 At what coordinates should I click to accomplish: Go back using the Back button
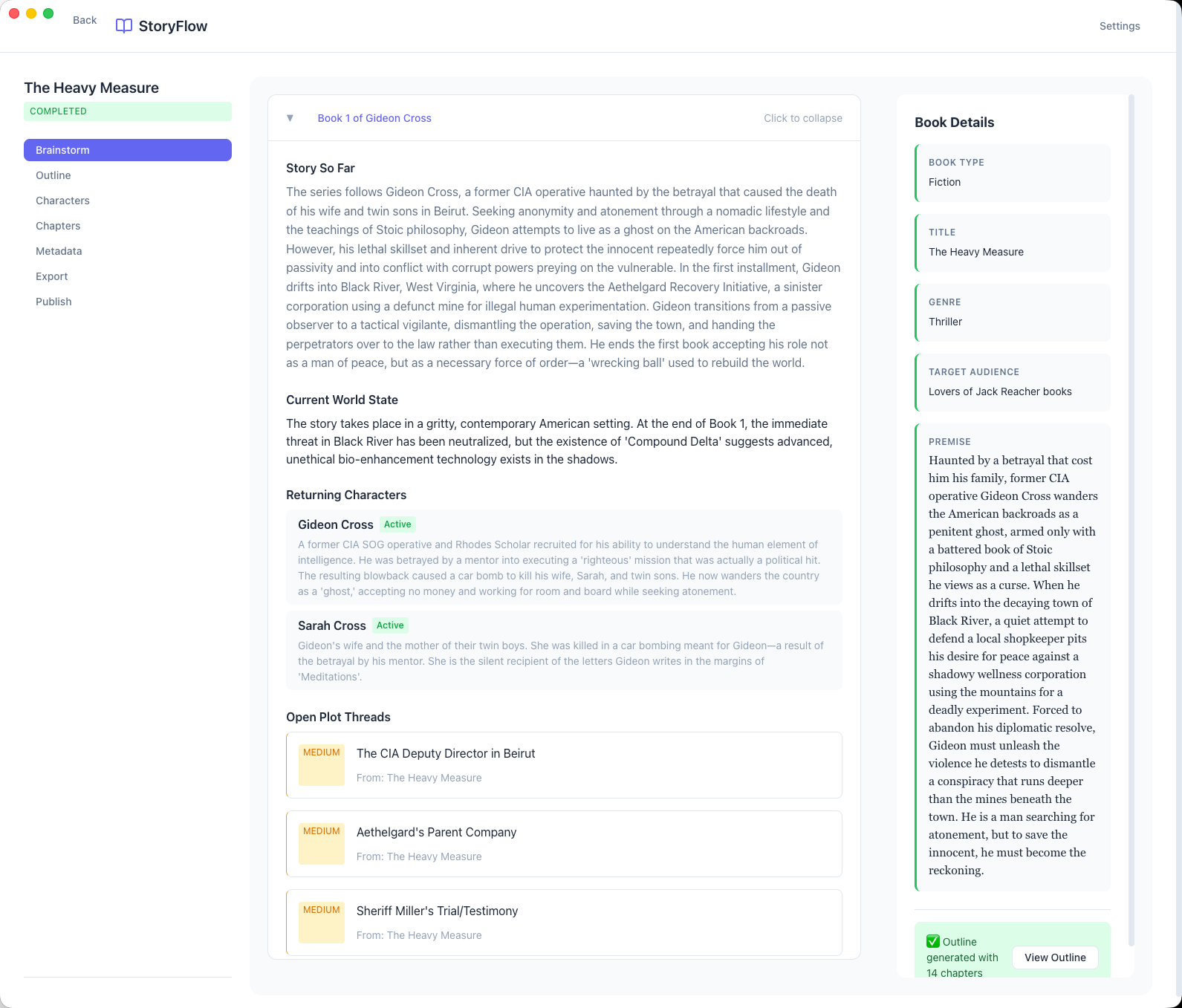tap(85, 20)
